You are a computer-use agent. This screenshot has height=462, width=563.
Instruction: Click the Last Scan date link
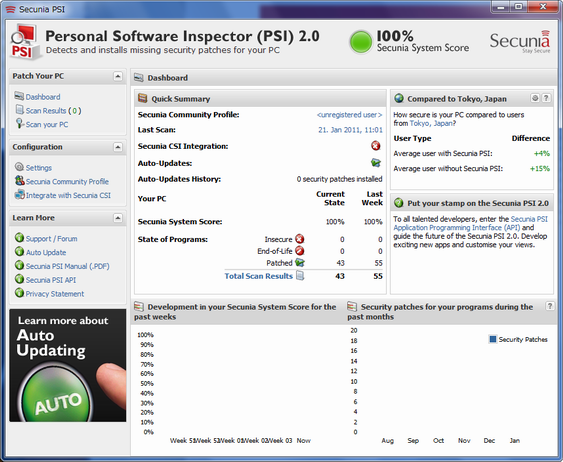click(x=350, y=130)
